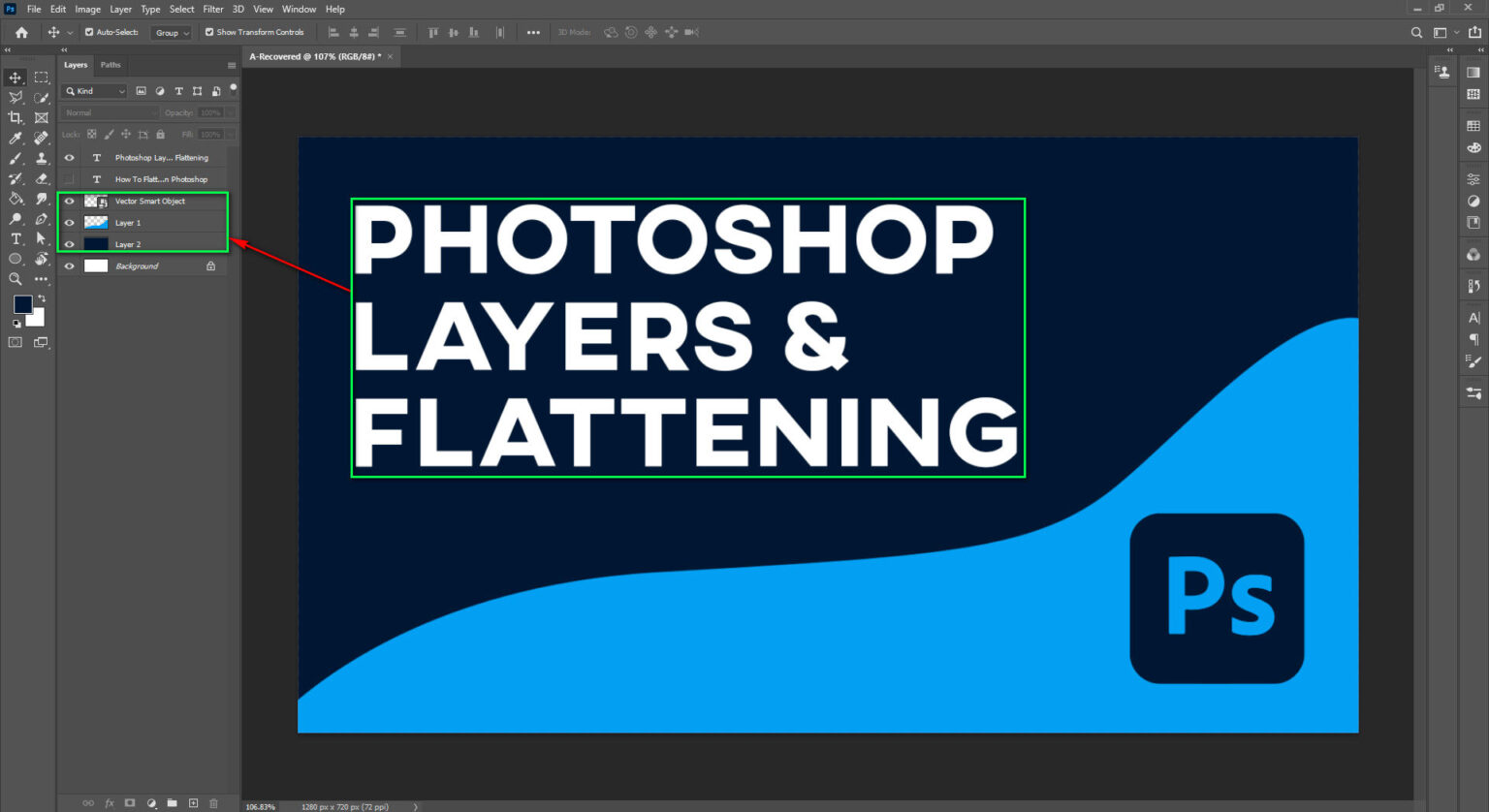Activate the Eyedropper tool
The height and width of the screenshot is (812, 1489).
[x=15, y=138]
